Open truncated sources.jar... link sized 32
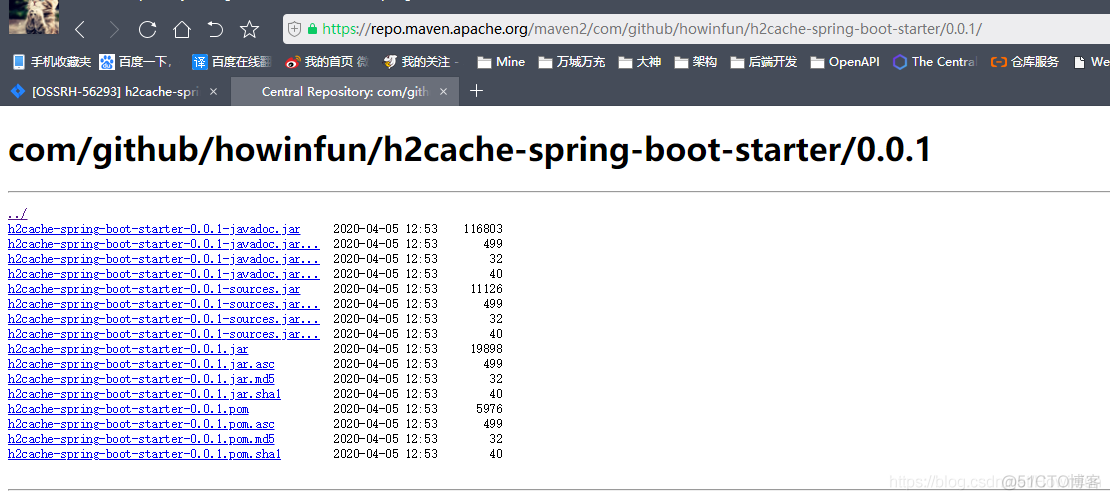 164,319
